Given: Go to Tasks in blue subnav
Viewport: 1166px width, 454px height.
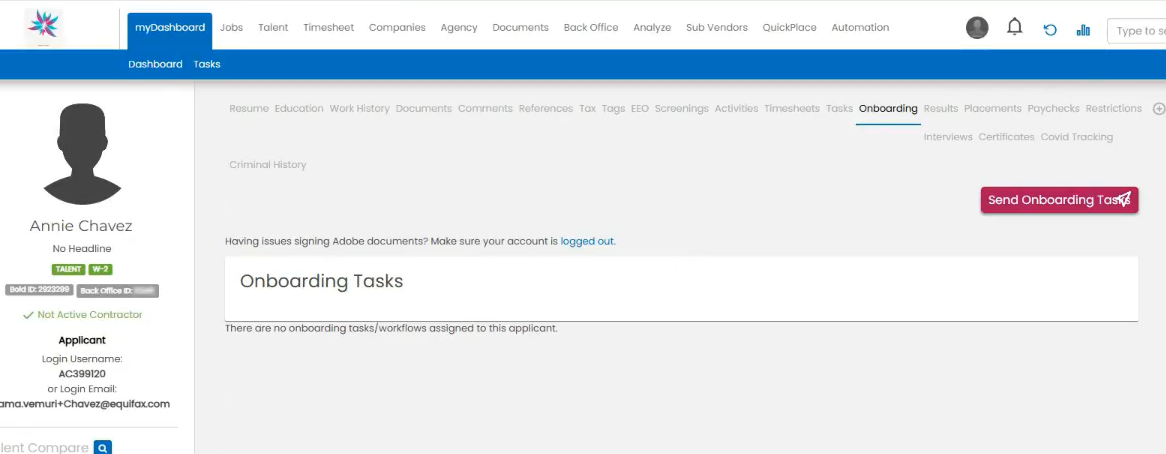Looking at the screenshot, I should click(x=207, y=64).
